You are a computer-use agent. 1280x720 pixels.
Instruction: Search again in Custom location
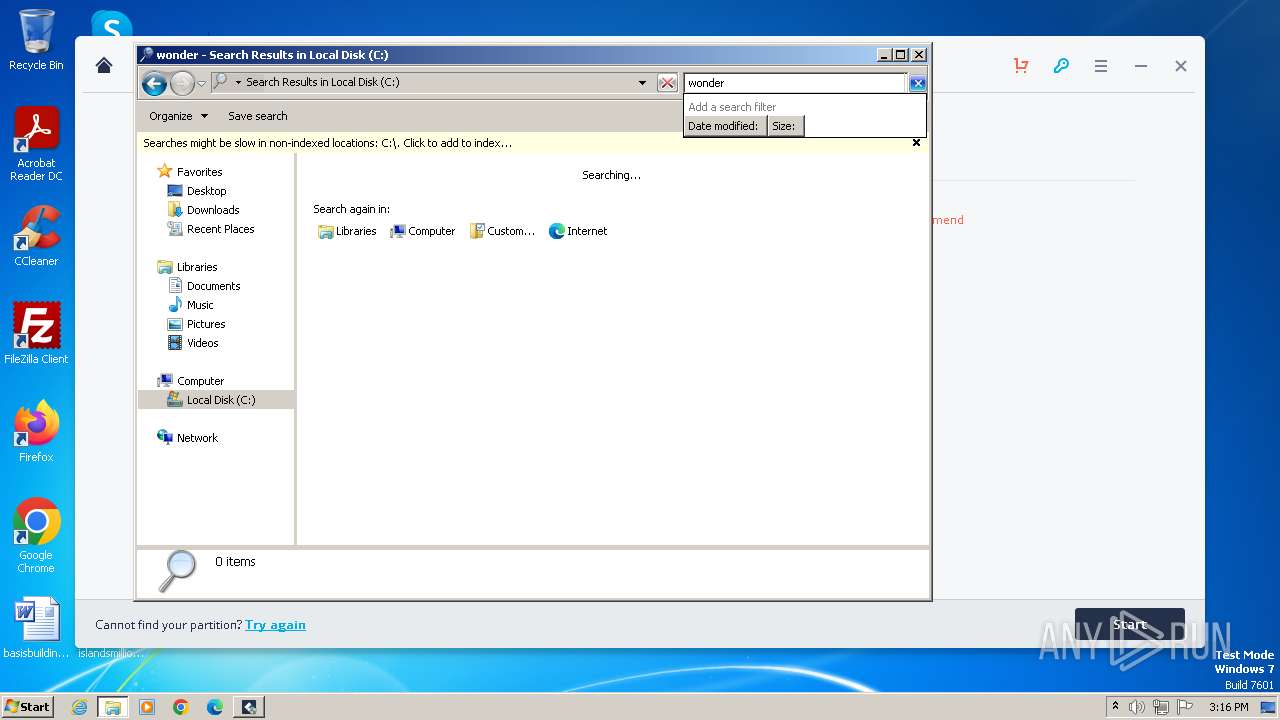pos(502,231)
